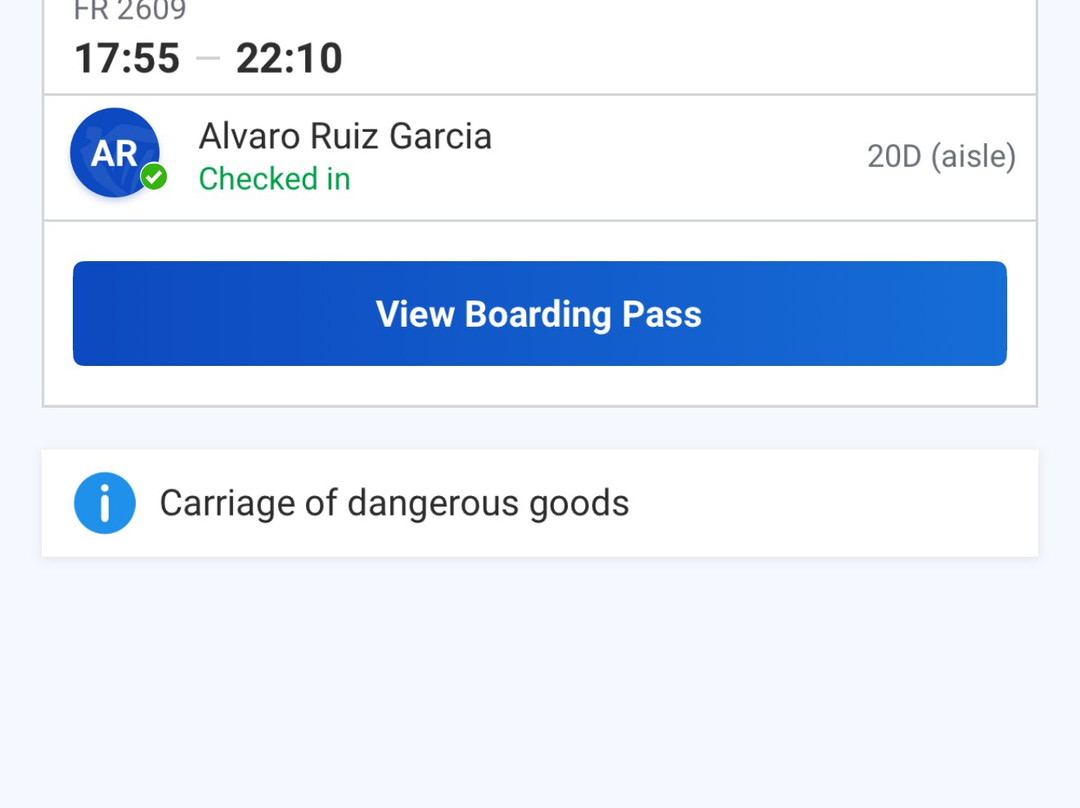
Task: Tap the dash between flight times
Action: pos(208,59)
